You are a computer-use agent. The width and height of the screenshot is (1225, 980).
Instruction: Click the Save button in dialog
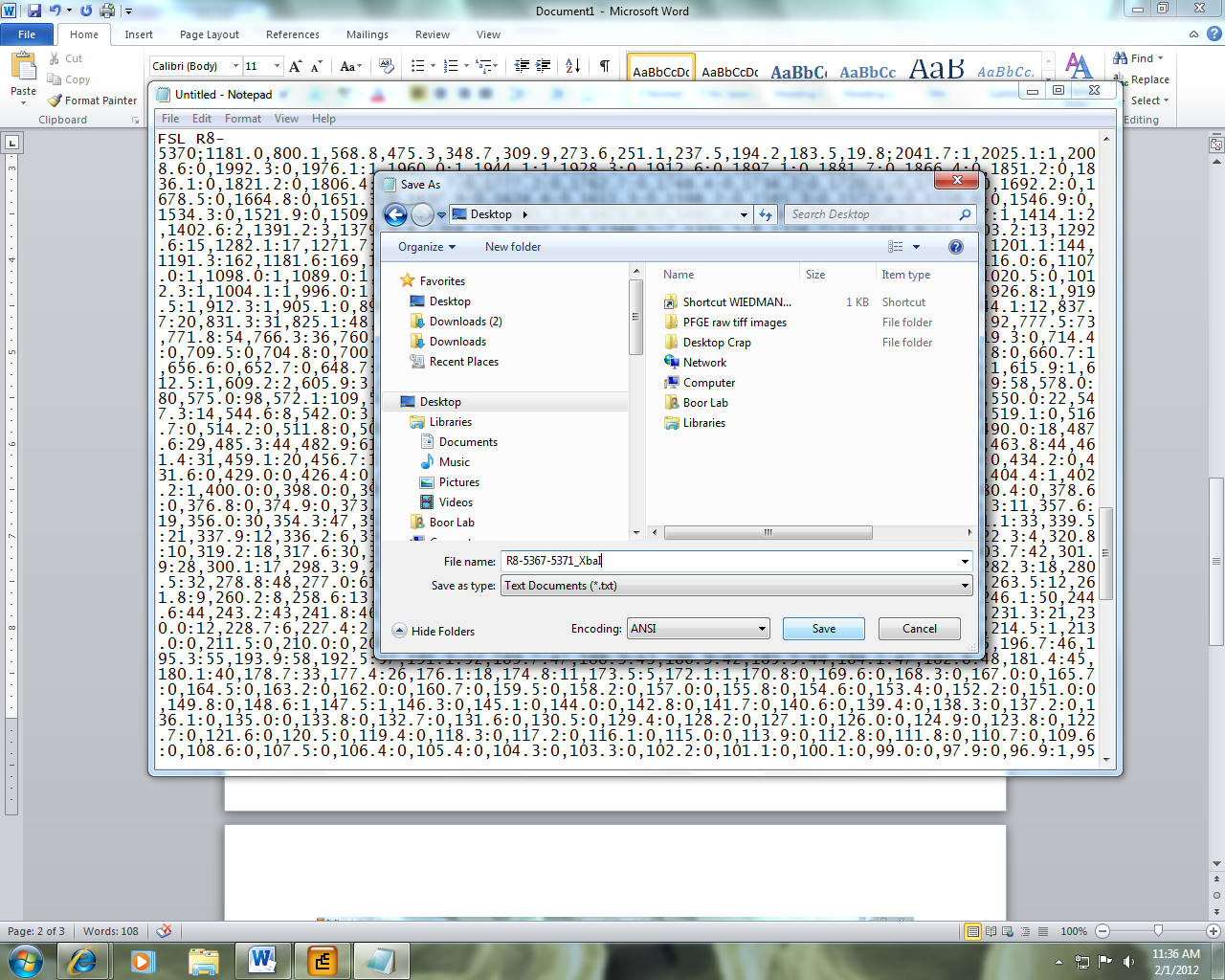click(824, 629)
